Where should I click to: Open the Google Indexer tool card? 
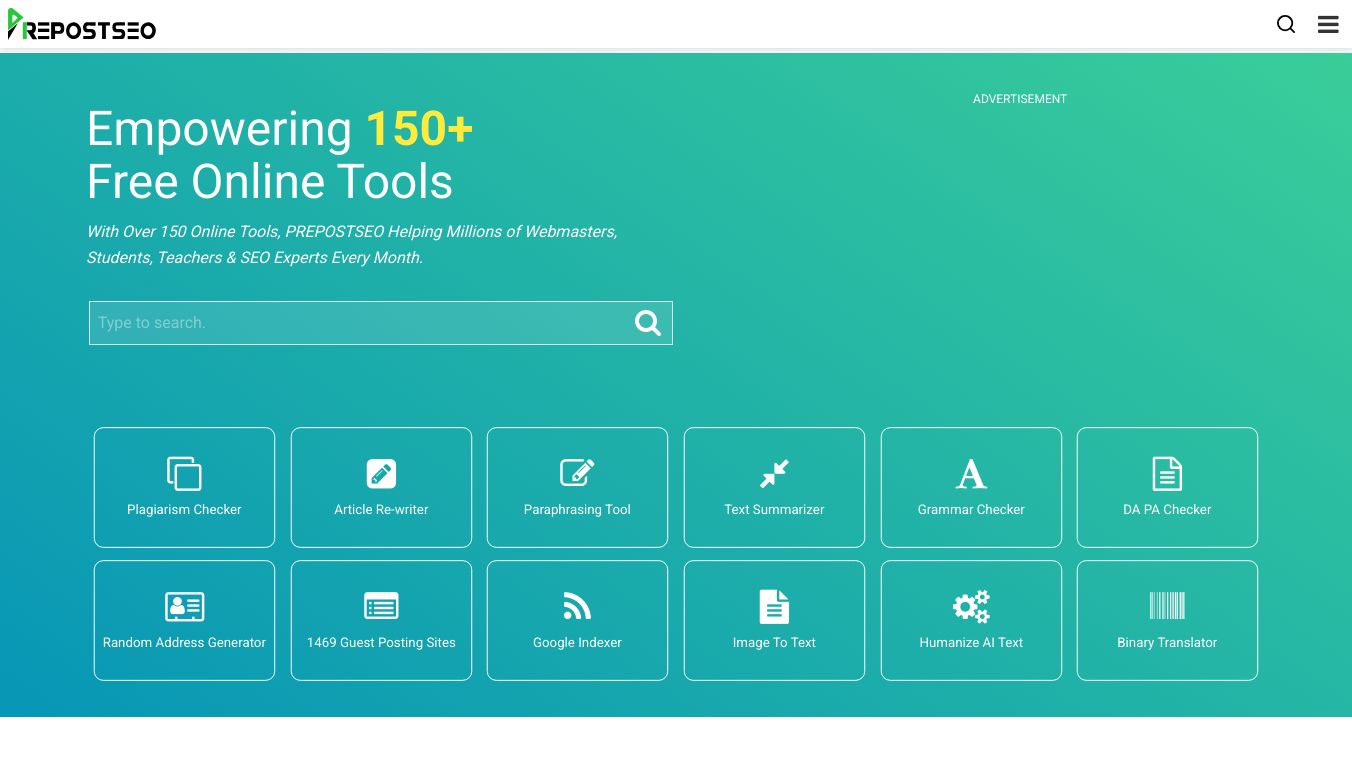[x=577, y=620]
